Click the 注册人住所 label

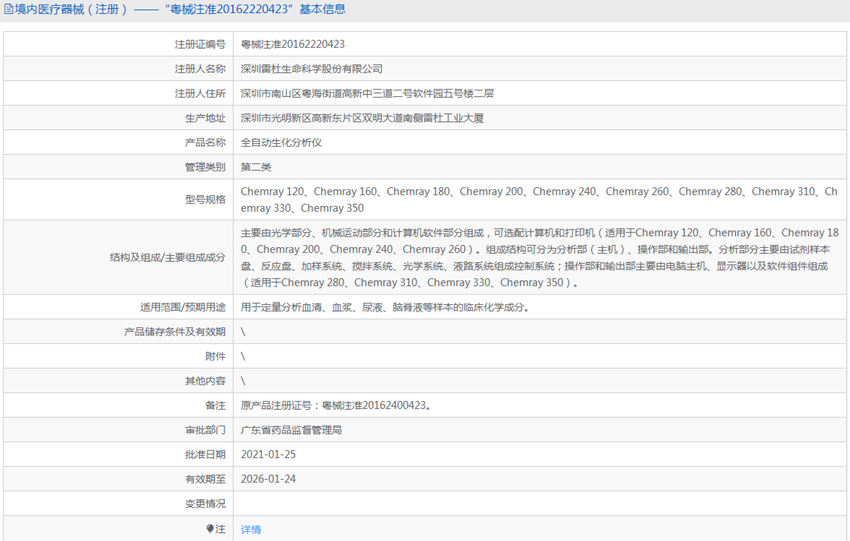[200, 93]
